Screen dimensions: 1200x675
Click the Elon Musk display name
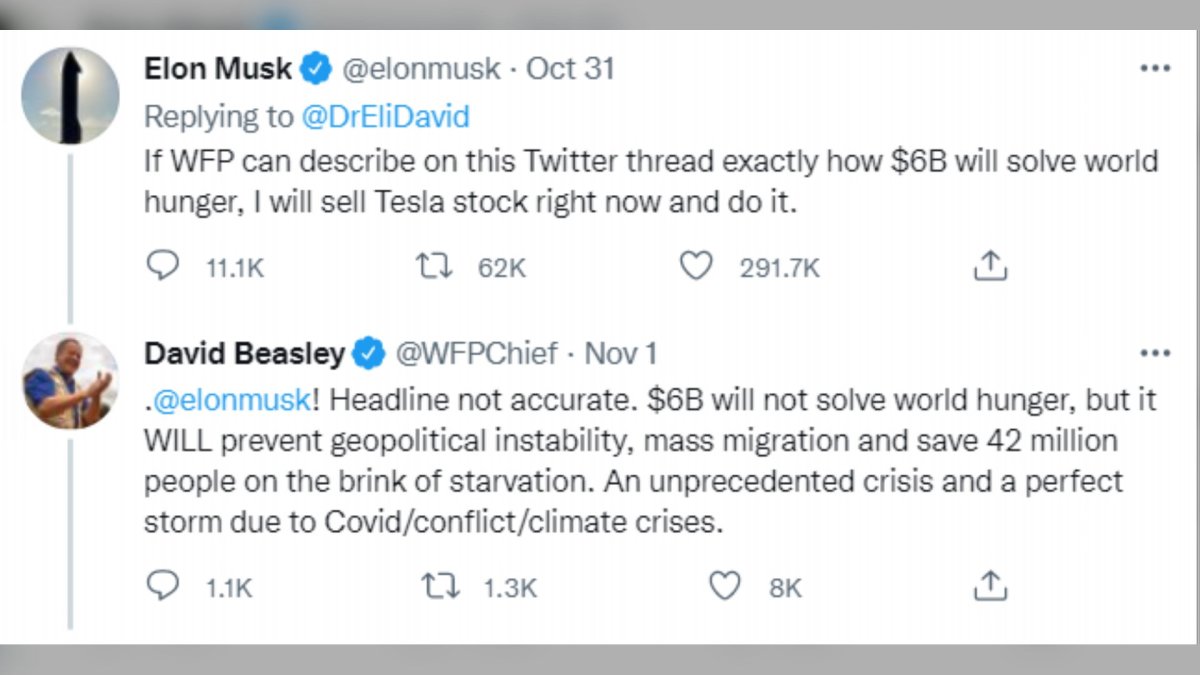(218, 69)
